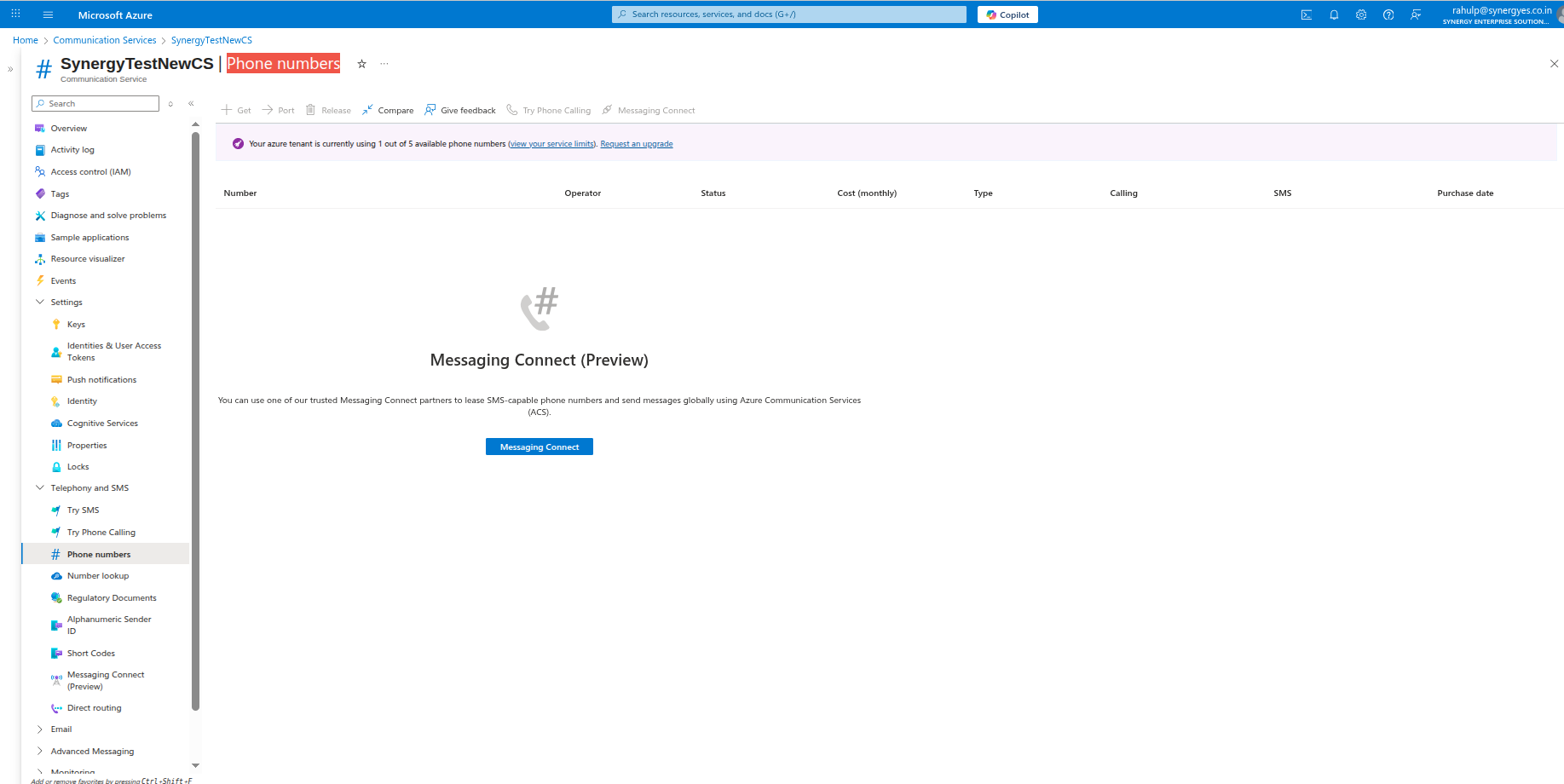The image size is (1564, 784).
Task: Open the Azure portal hamburger menu
Action: point(48,14)
